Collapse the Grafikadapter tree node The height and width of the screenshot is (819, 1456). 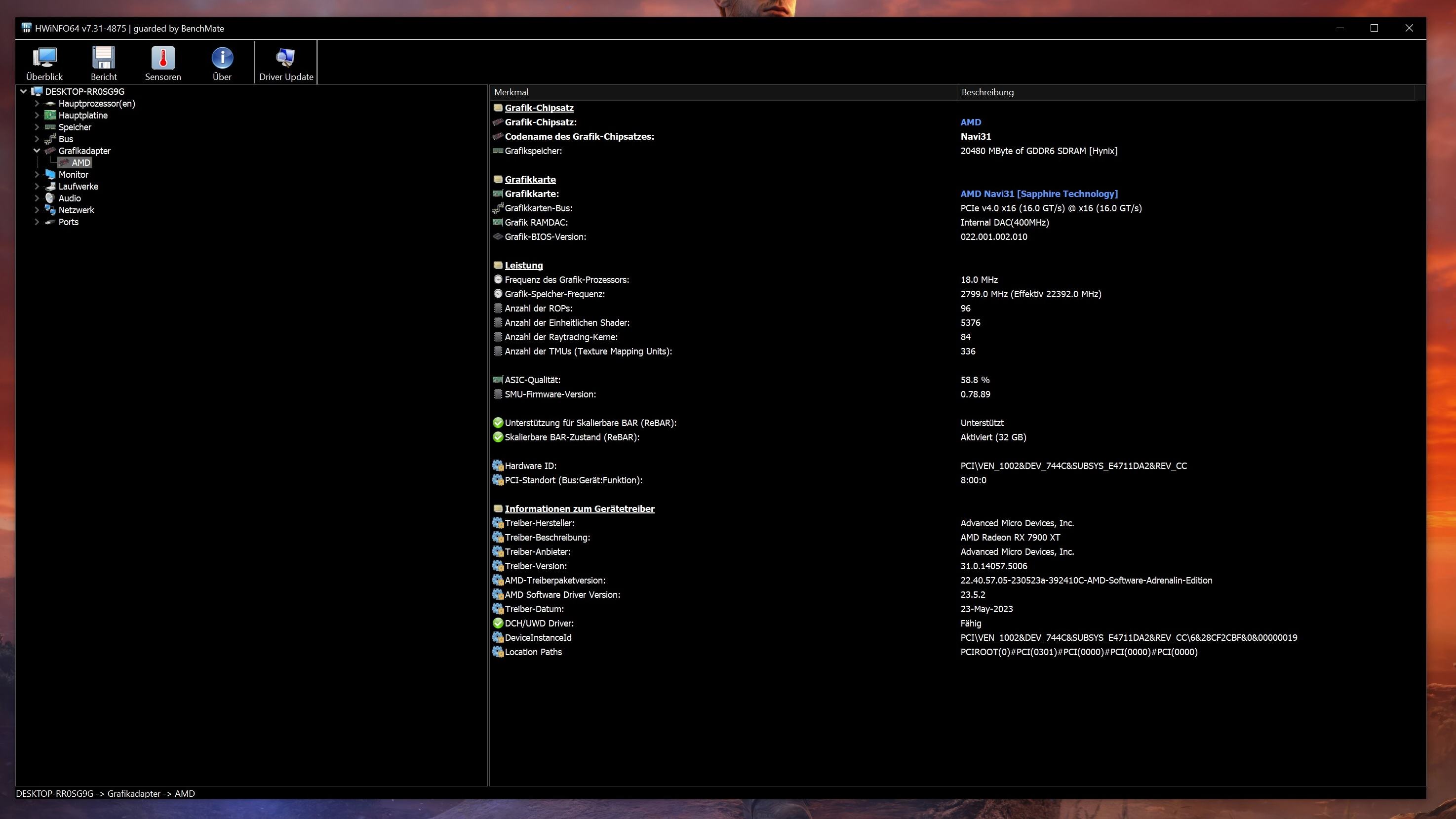coord(37,151)
